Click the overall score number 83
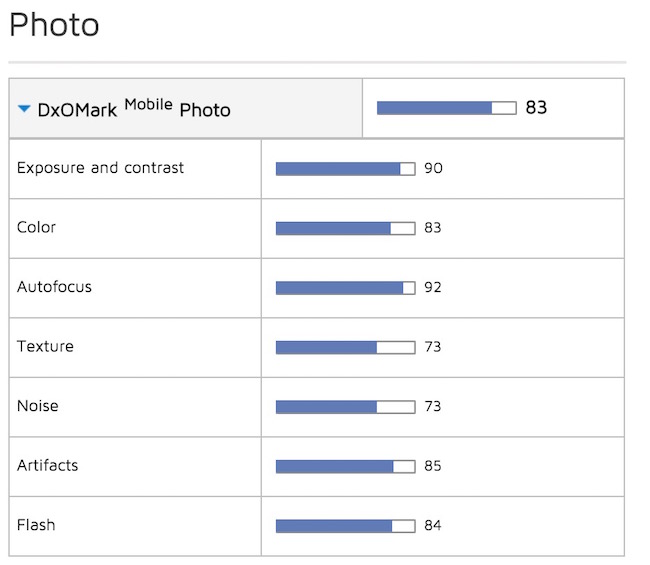 point(536,108)
